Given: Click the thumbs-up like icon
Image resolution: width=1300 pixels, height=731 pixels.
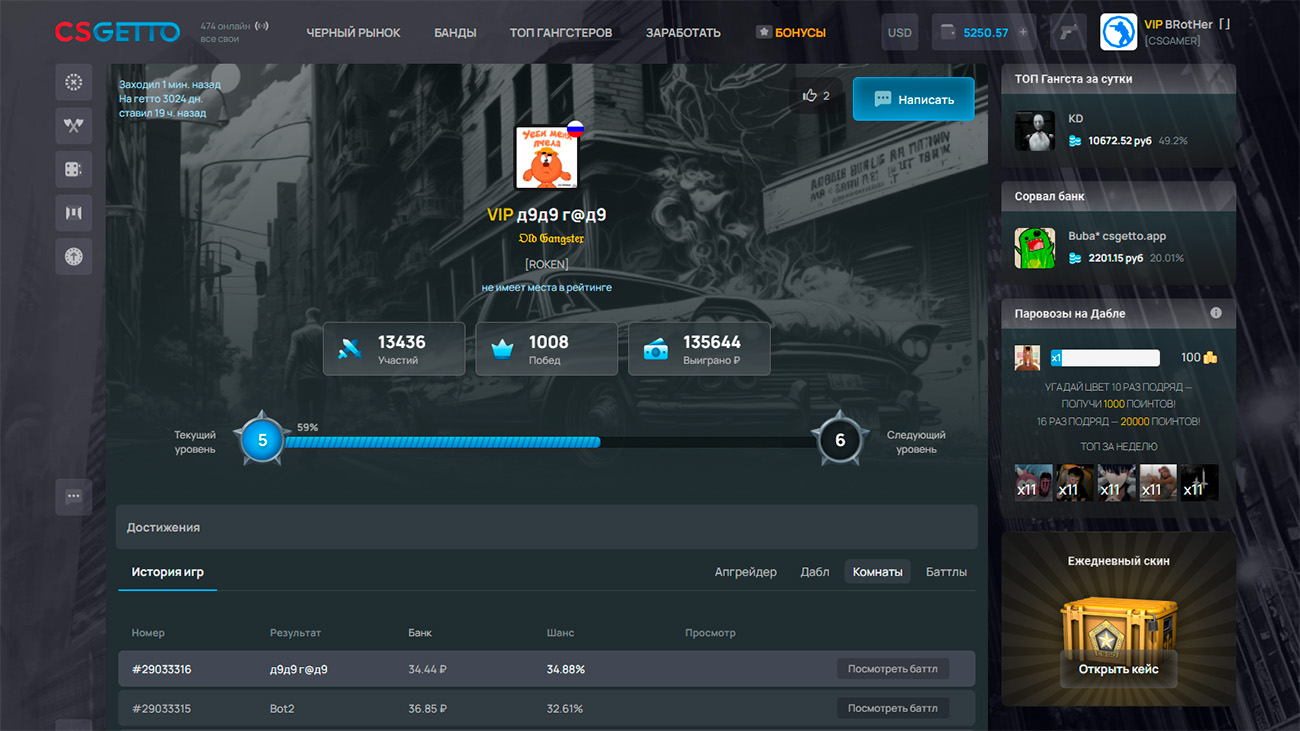Looking at the screenshot, I should tap(810, 96).
